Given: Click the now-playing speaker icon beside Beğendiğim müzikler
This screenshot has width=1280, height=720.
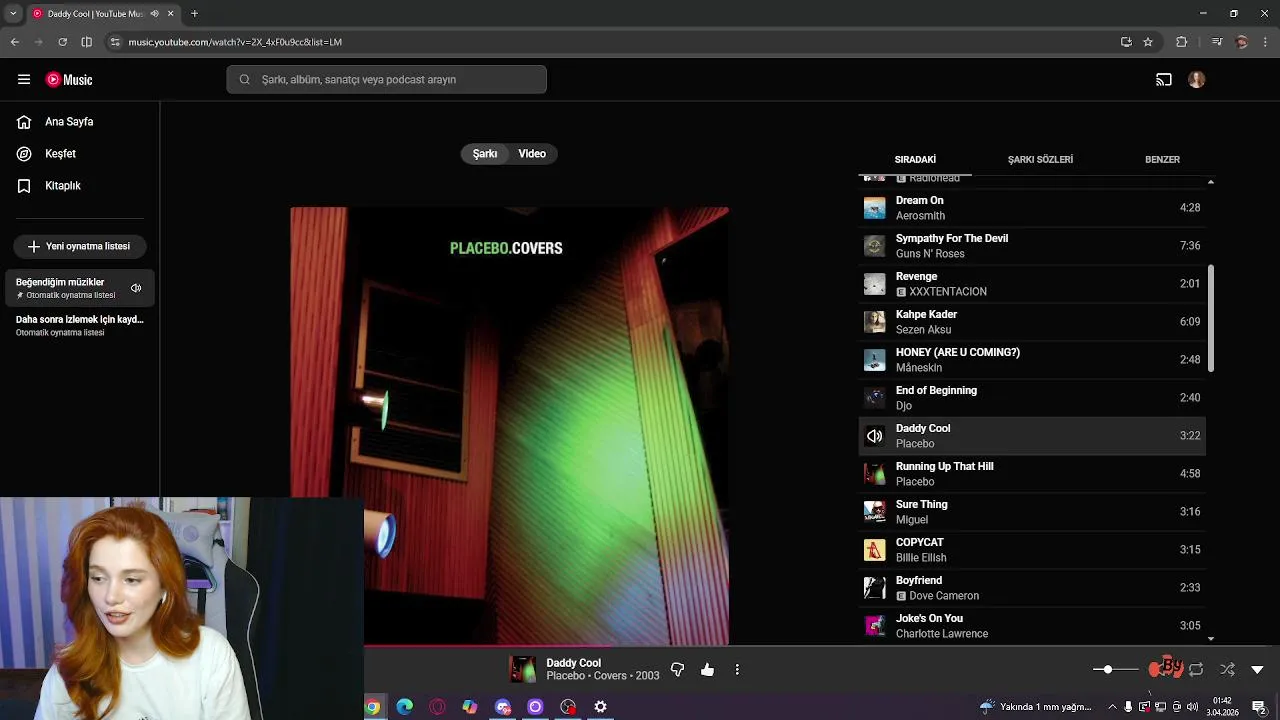Looking at the screenshot, I should click(136, 288).
